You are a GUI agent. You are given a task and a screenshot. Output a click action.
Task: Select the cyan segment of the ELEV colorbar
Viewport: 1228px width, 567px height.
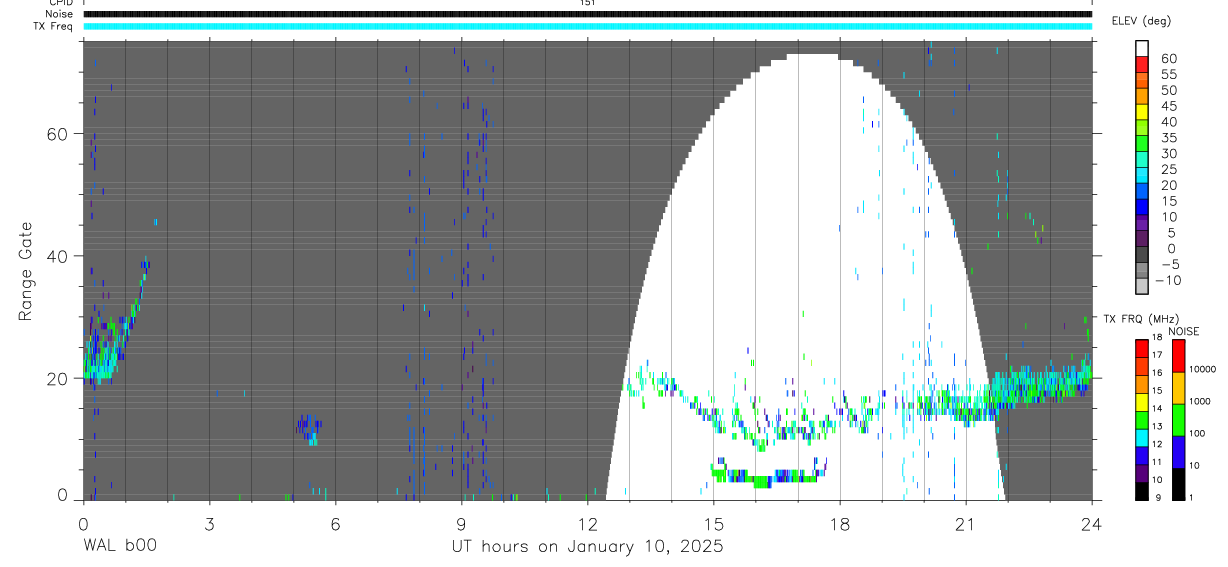tap(1141, 176)
